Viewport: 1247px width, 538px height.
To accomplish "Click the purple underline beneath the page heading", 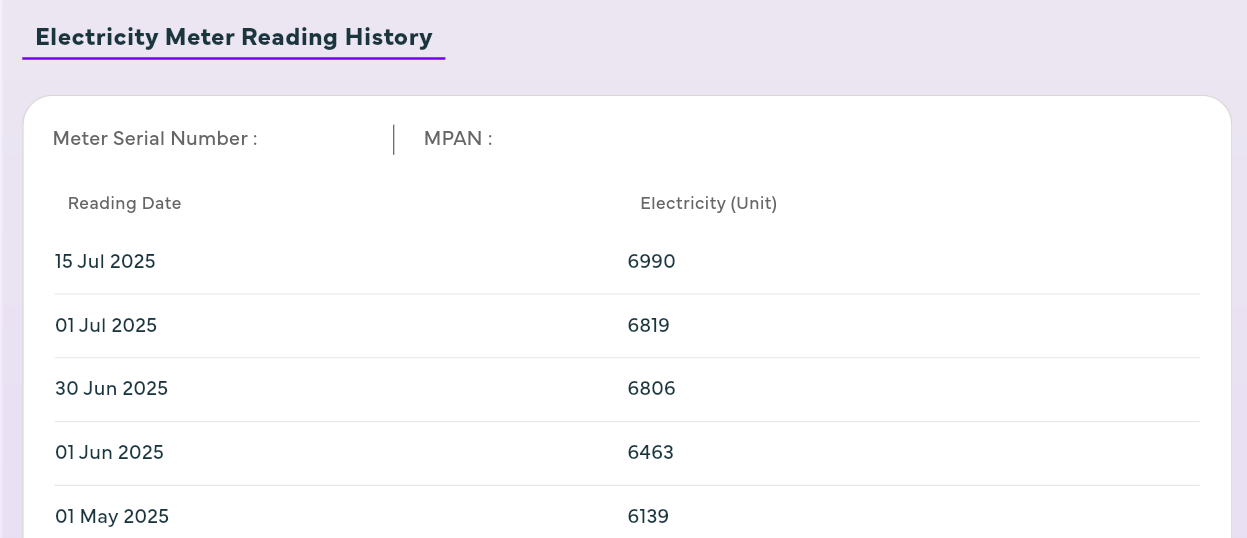I will 233,58.
